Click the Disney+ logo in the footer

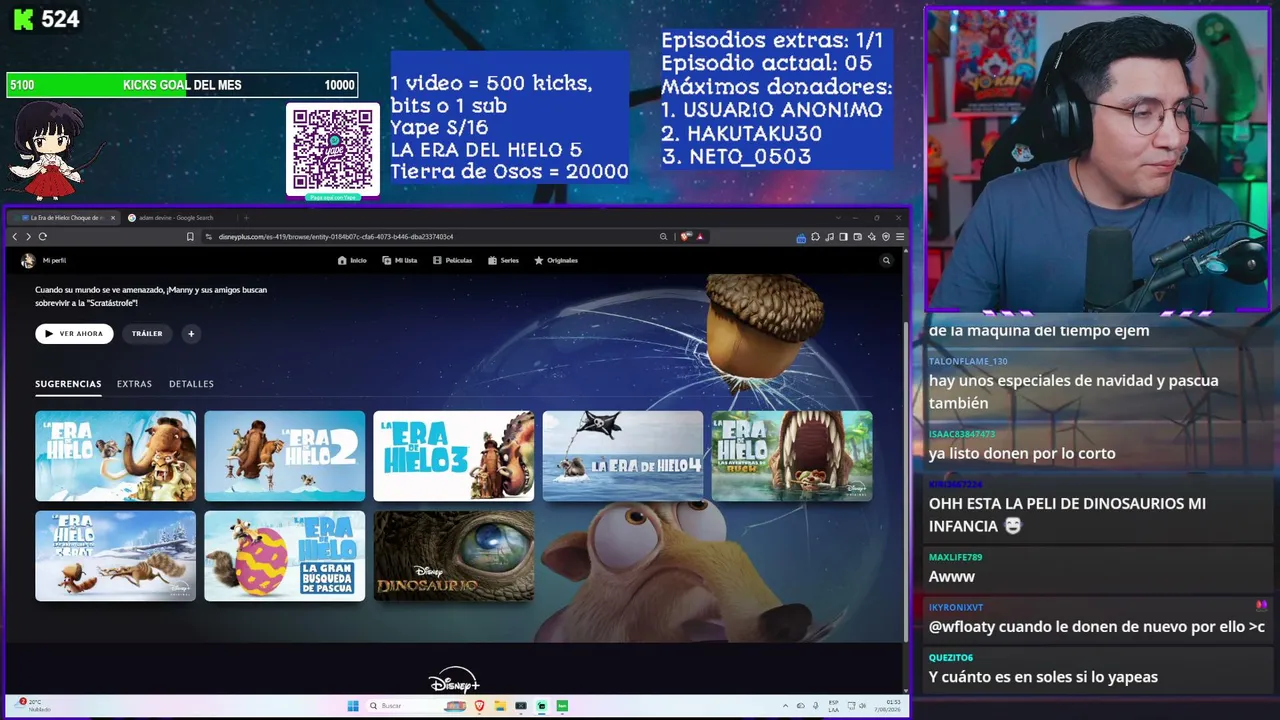coord(454,680)
